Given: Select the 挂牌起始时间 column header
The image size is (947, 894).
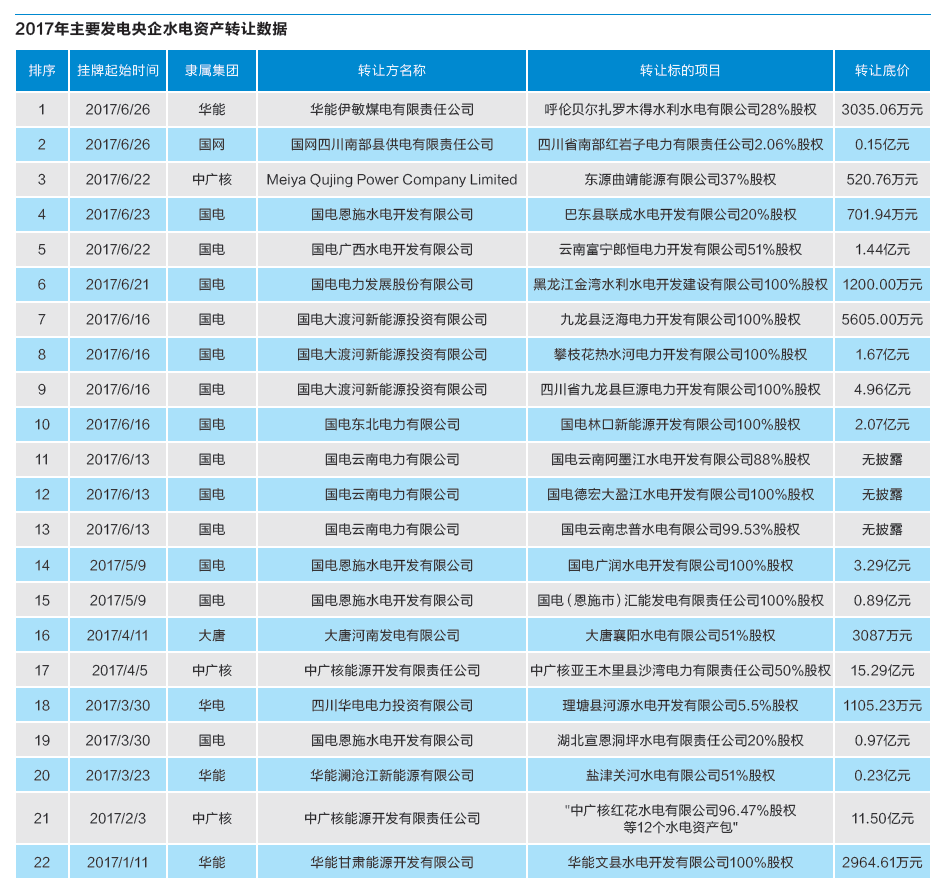Looking at the screenshot, I should click(118, 71).
